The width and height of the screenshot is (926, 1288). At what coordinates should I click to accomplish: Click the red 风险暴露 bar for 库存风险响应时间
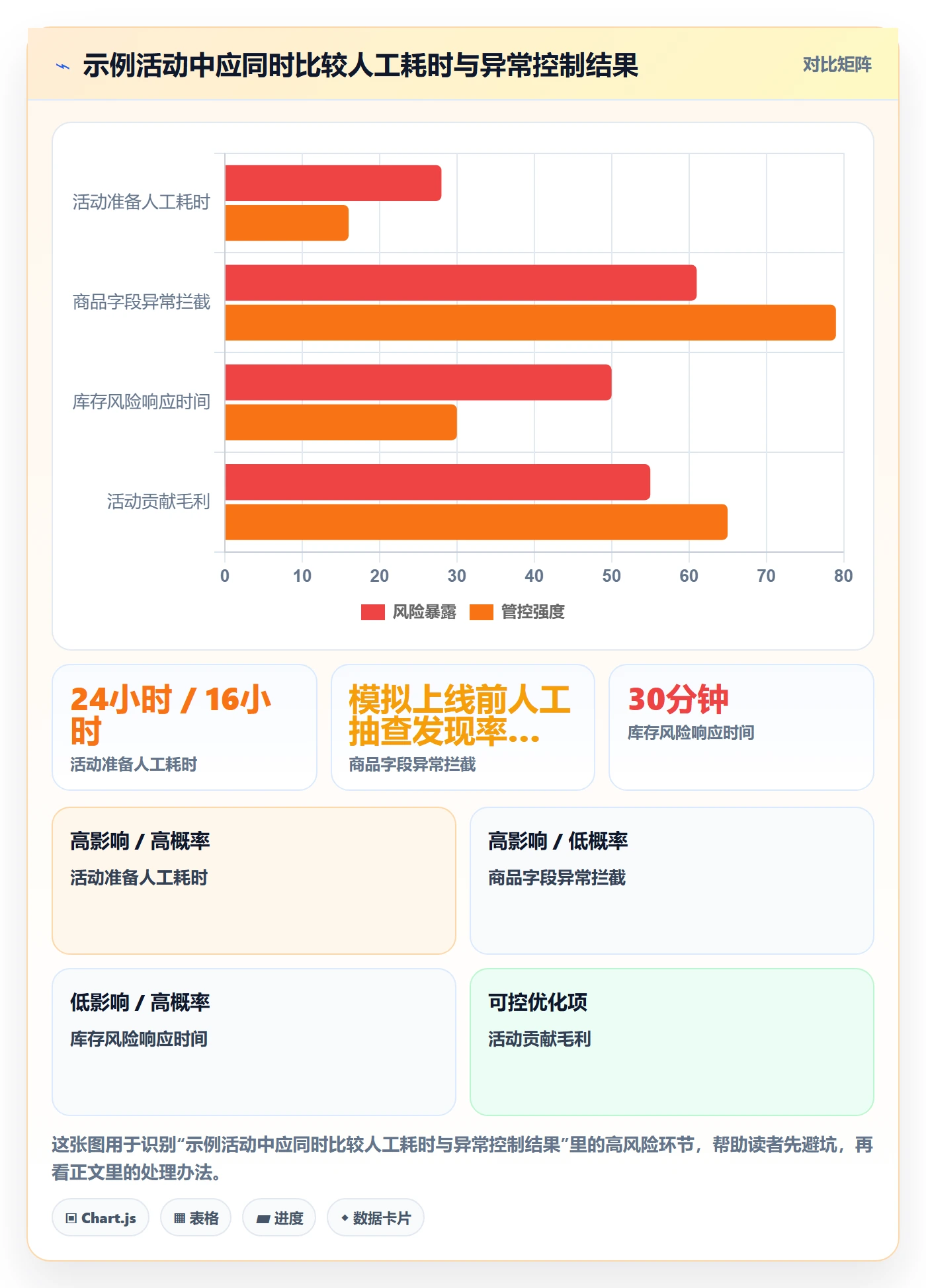pos(419,382)
